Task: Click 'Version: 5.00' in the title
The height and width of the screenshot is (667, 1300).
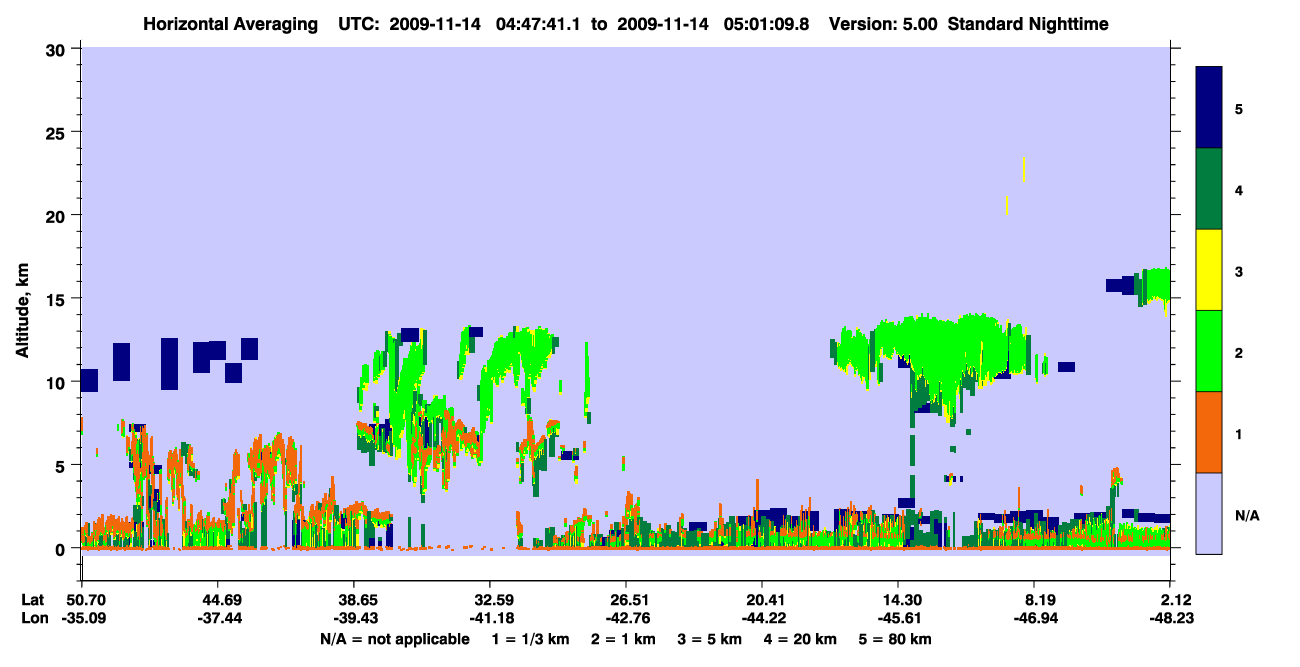Action: (x=883, y=23)
